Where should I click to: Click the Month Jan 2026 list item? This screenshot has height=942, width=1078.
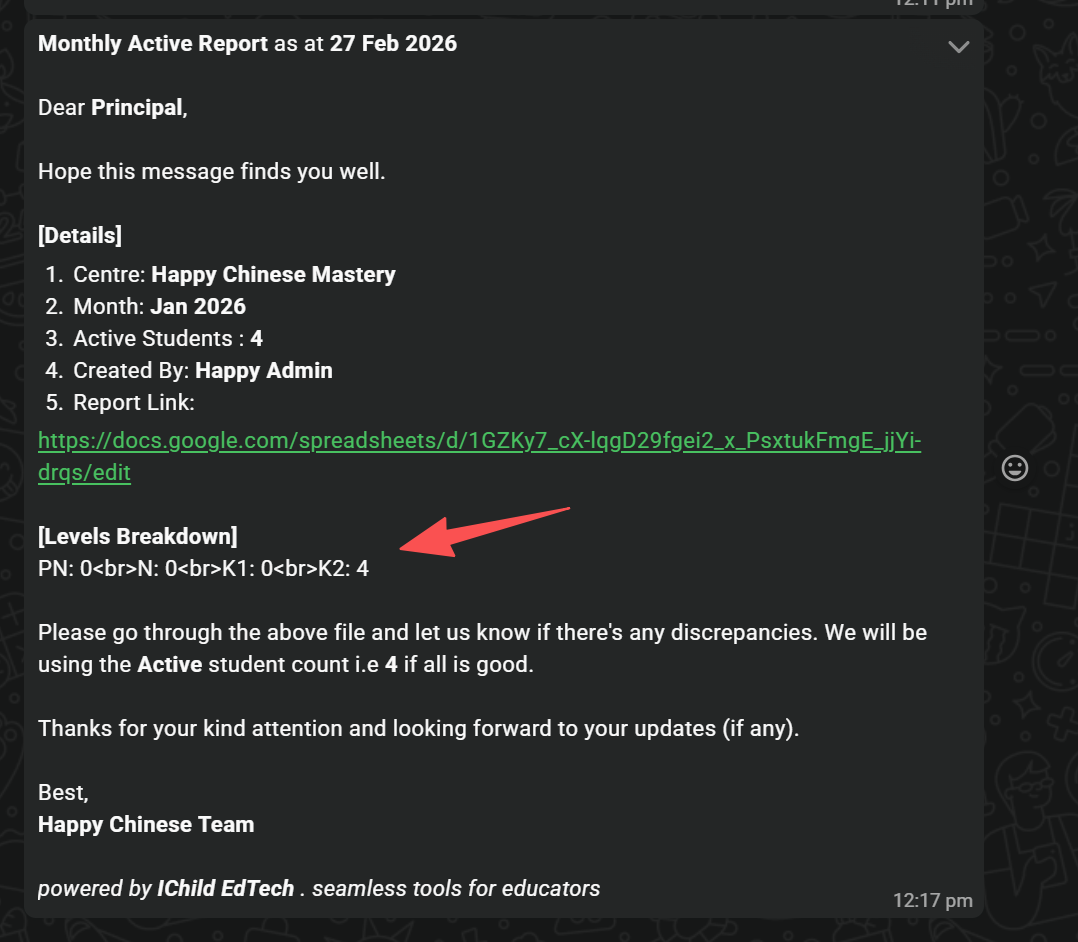tap(159, 306)
